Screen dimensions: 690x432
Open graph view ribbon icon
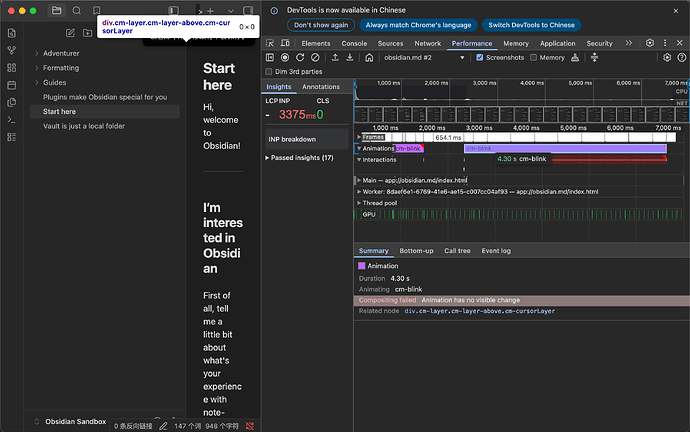coord(12,51)
